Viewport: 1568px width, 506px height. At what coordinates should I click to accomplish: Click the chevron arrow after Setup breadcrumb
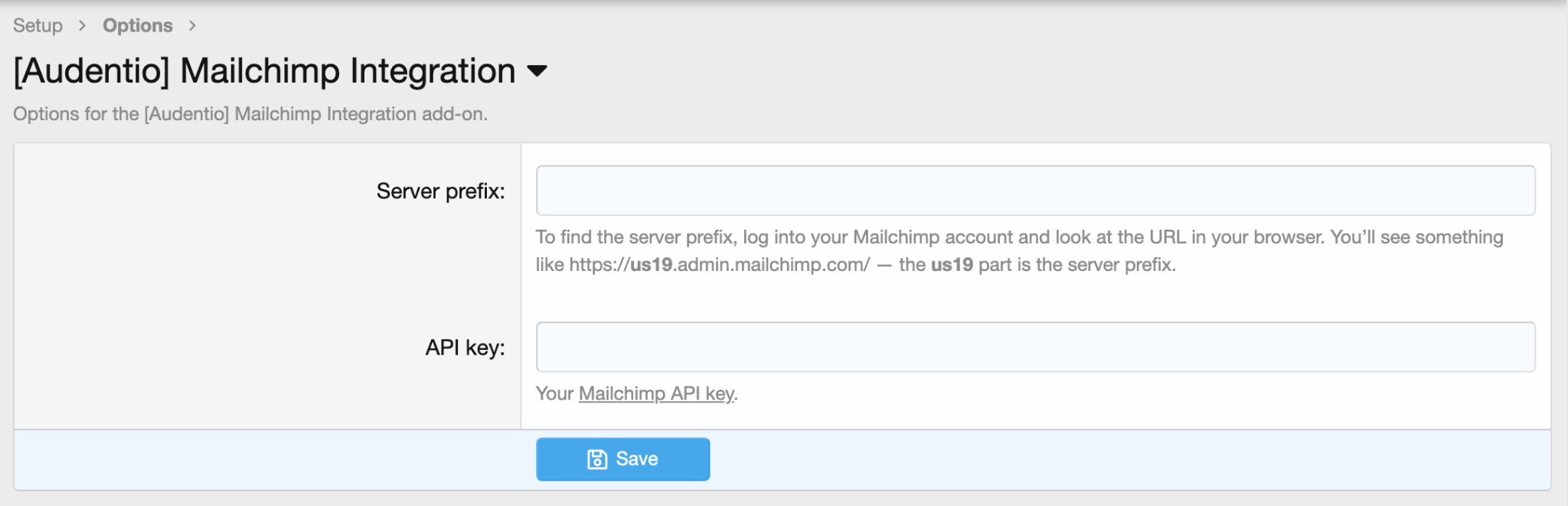click(x=82, y=26)
